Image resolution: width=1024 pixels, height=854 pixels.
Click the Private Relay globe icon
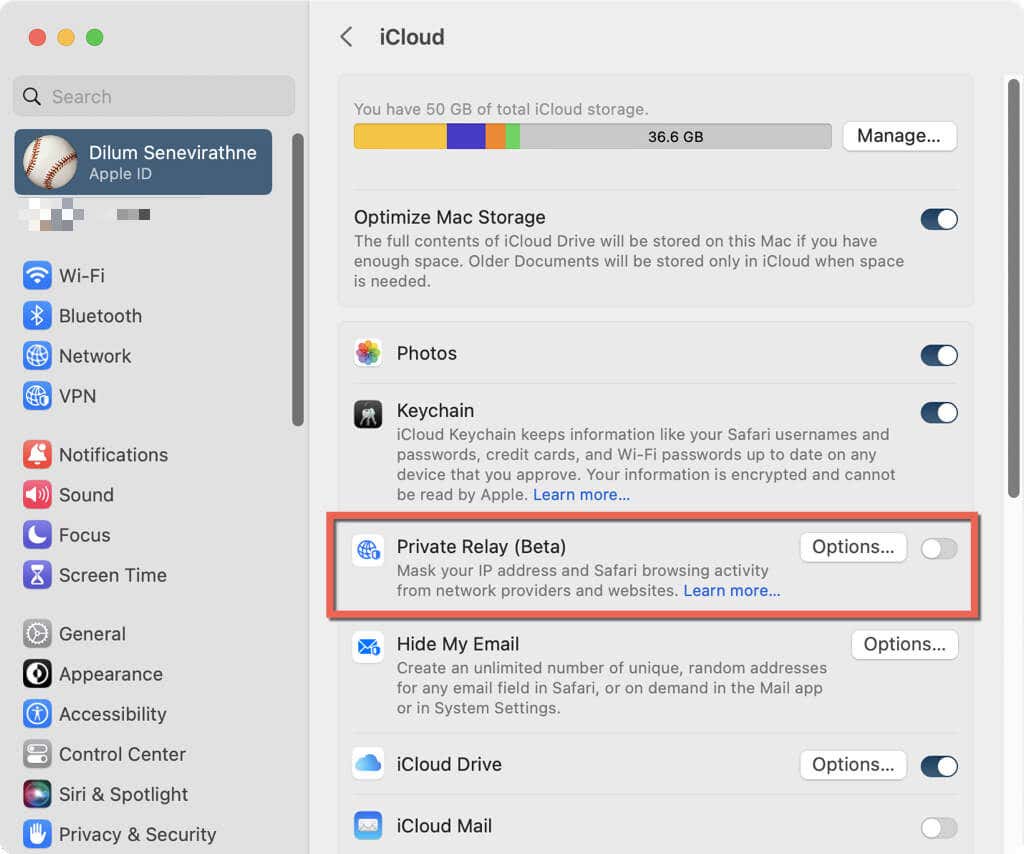[368, 550]
